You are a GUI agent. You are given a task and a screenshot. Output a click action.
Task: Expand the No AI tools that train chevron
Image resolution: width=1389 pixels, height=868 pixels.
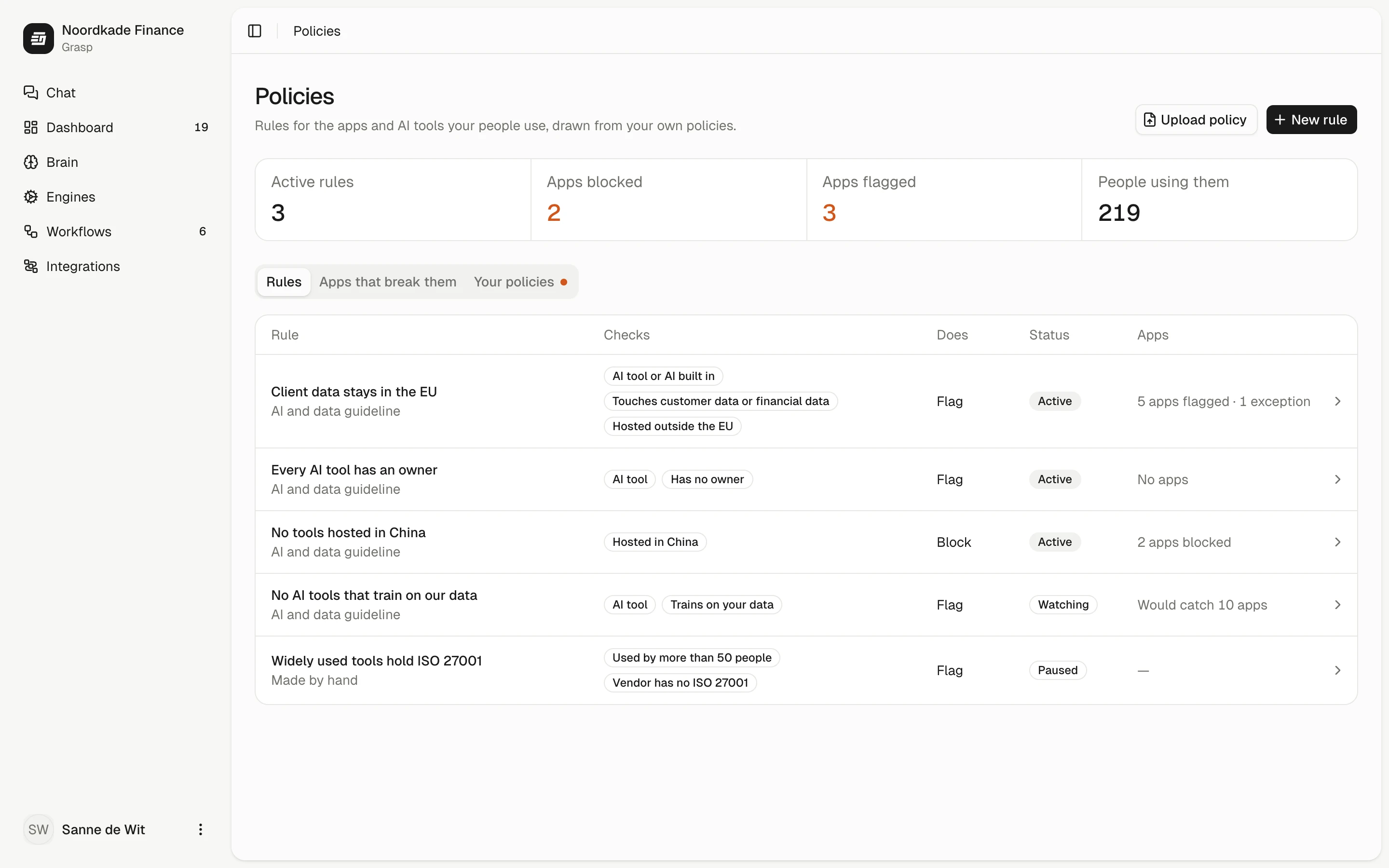[x=1337, y=605]
